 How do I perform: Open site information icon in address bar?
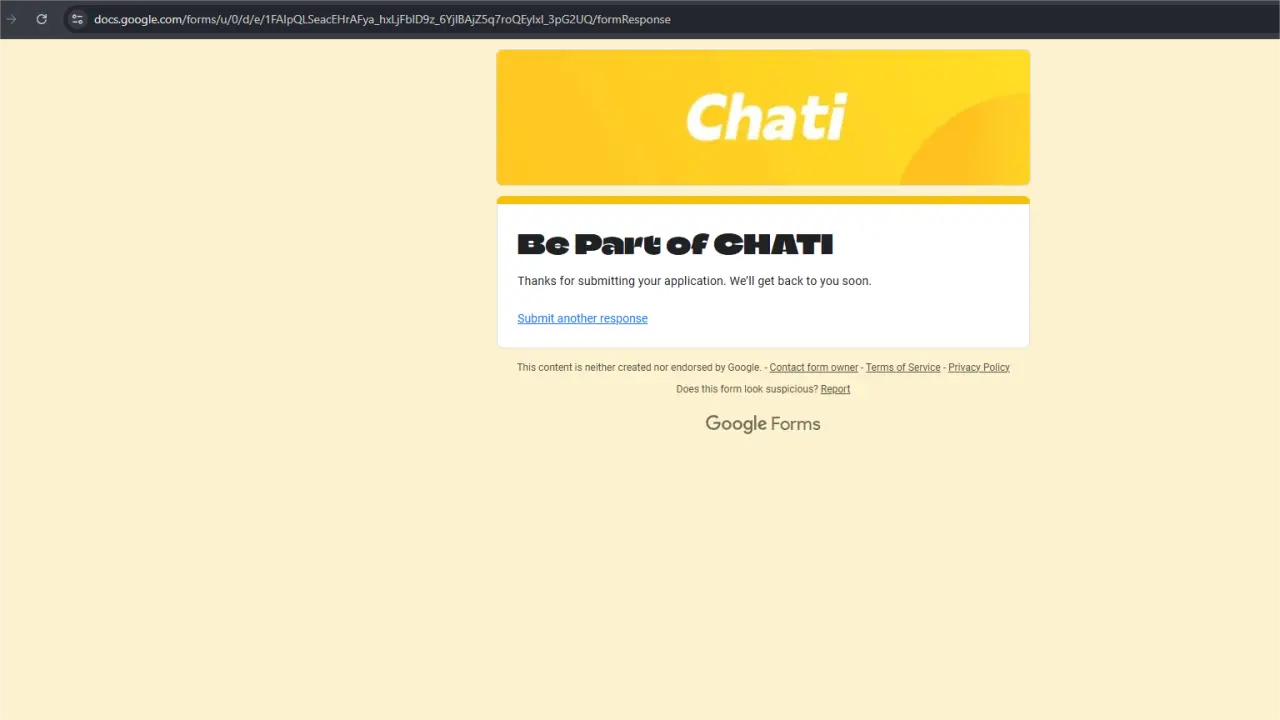click(x=77, y=19)
